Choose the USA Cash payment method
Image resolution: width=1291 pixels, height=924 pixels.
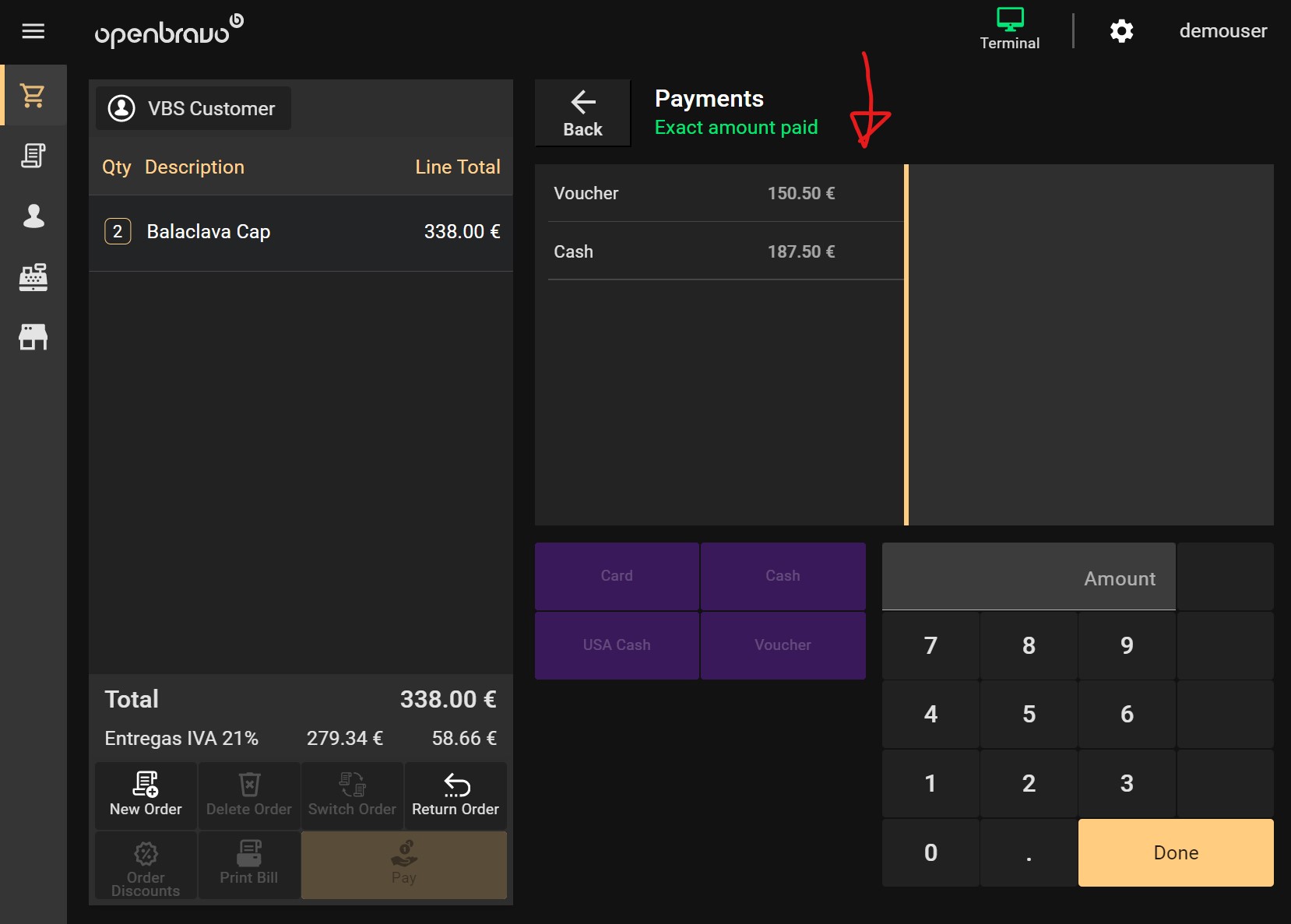617,645
